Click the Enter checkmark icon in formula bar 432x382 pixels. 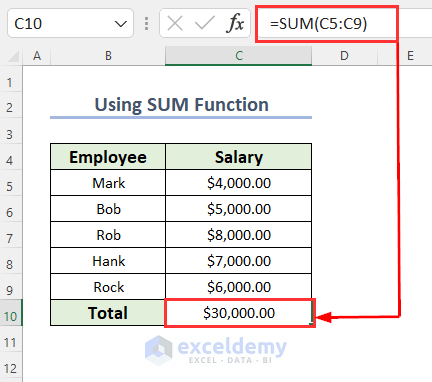[x=205, y=23]
